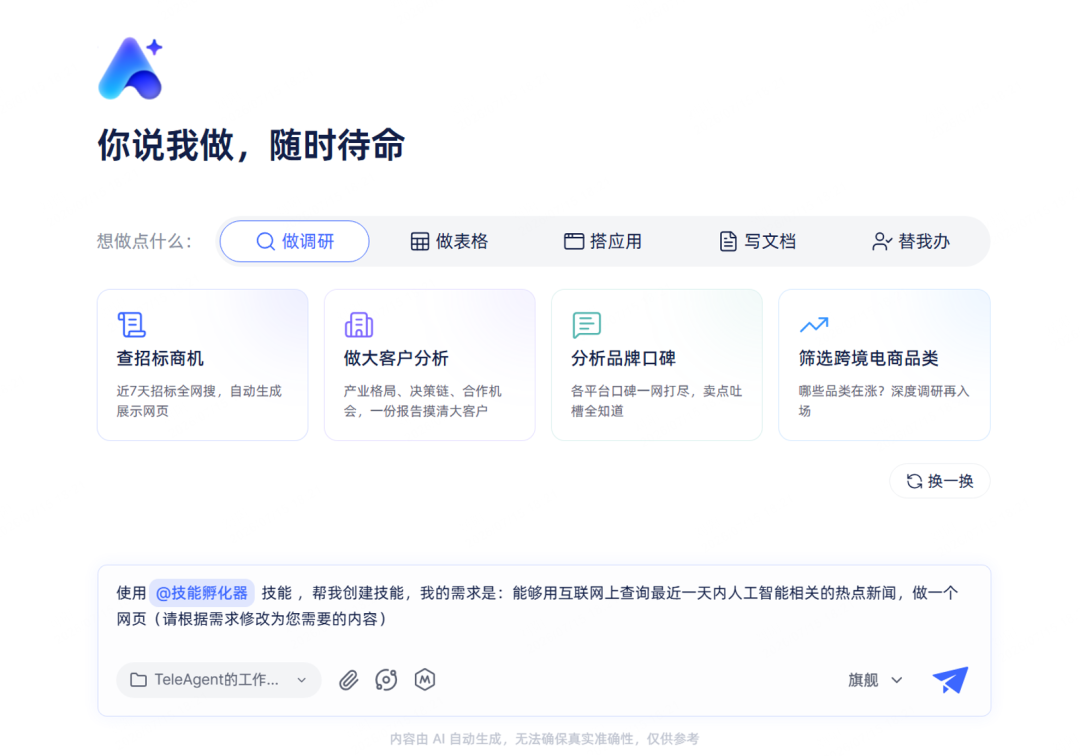1080x756 pixels.
Task: Switch to the 搭应用 tab
Action: tap(603, 242)
